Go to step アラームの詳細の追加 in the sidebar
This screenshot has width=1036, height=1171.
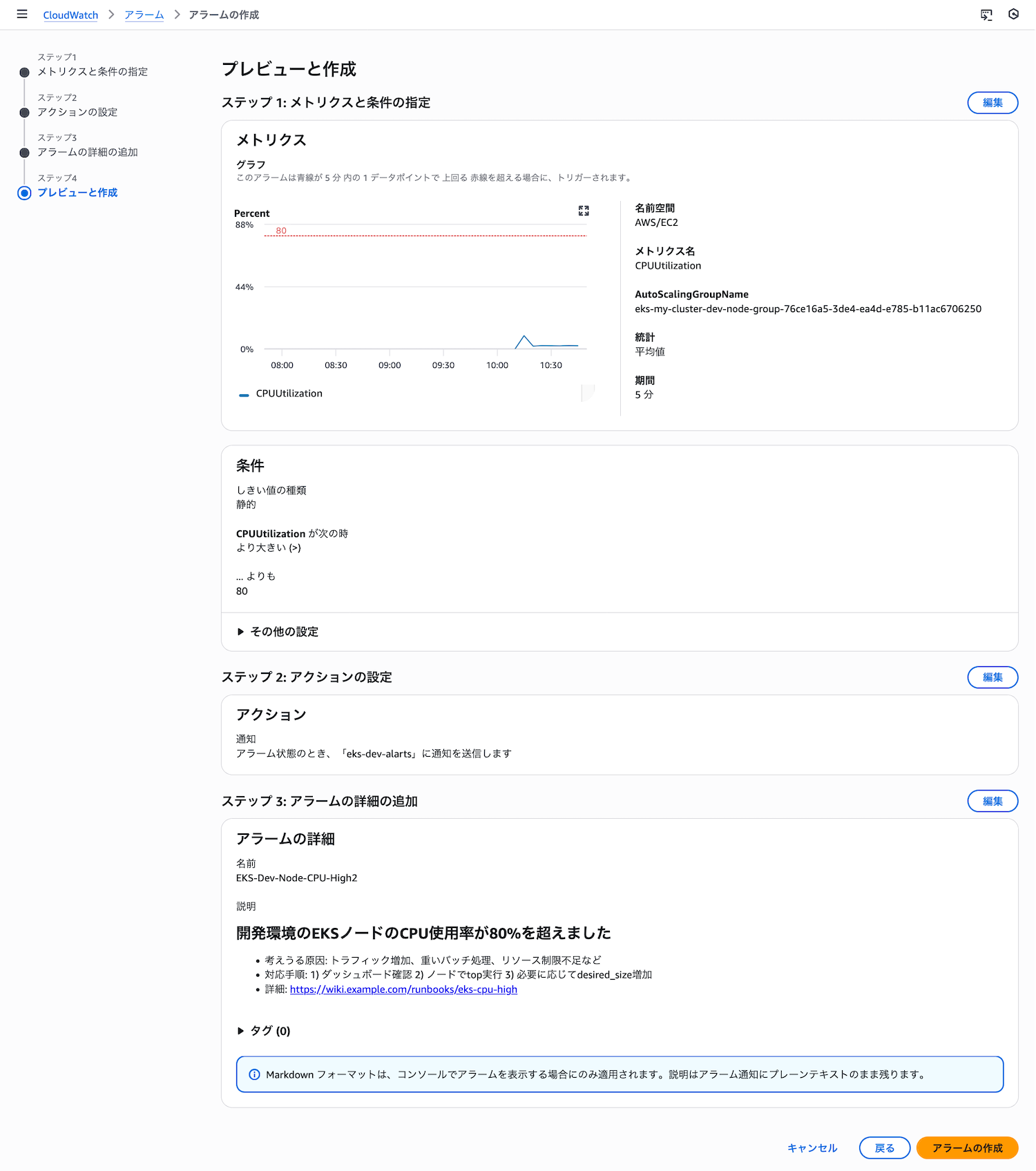click(x=88, y=152)
